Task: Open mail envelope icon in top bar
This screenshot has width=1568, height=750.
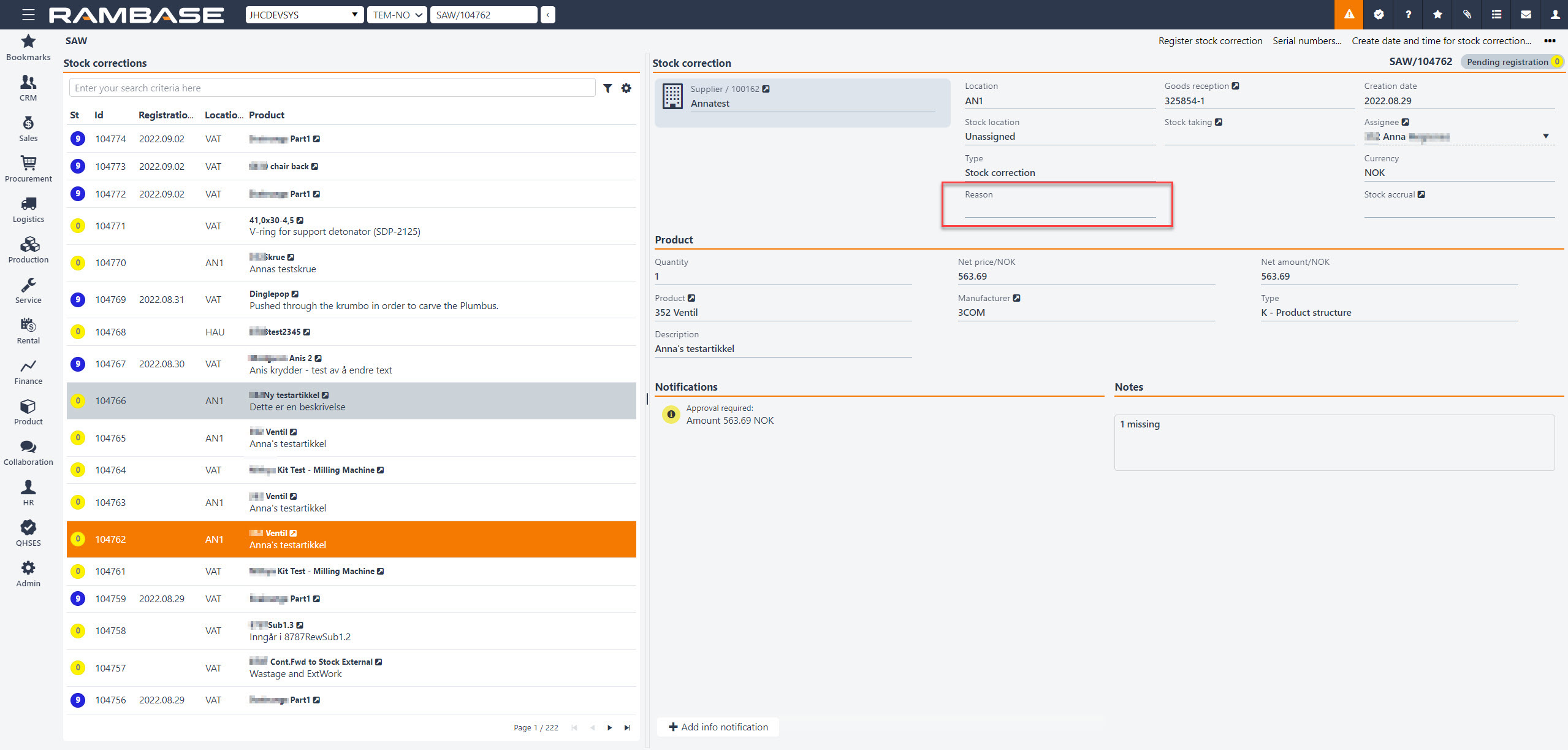Action: click(x=1526, y=15)
